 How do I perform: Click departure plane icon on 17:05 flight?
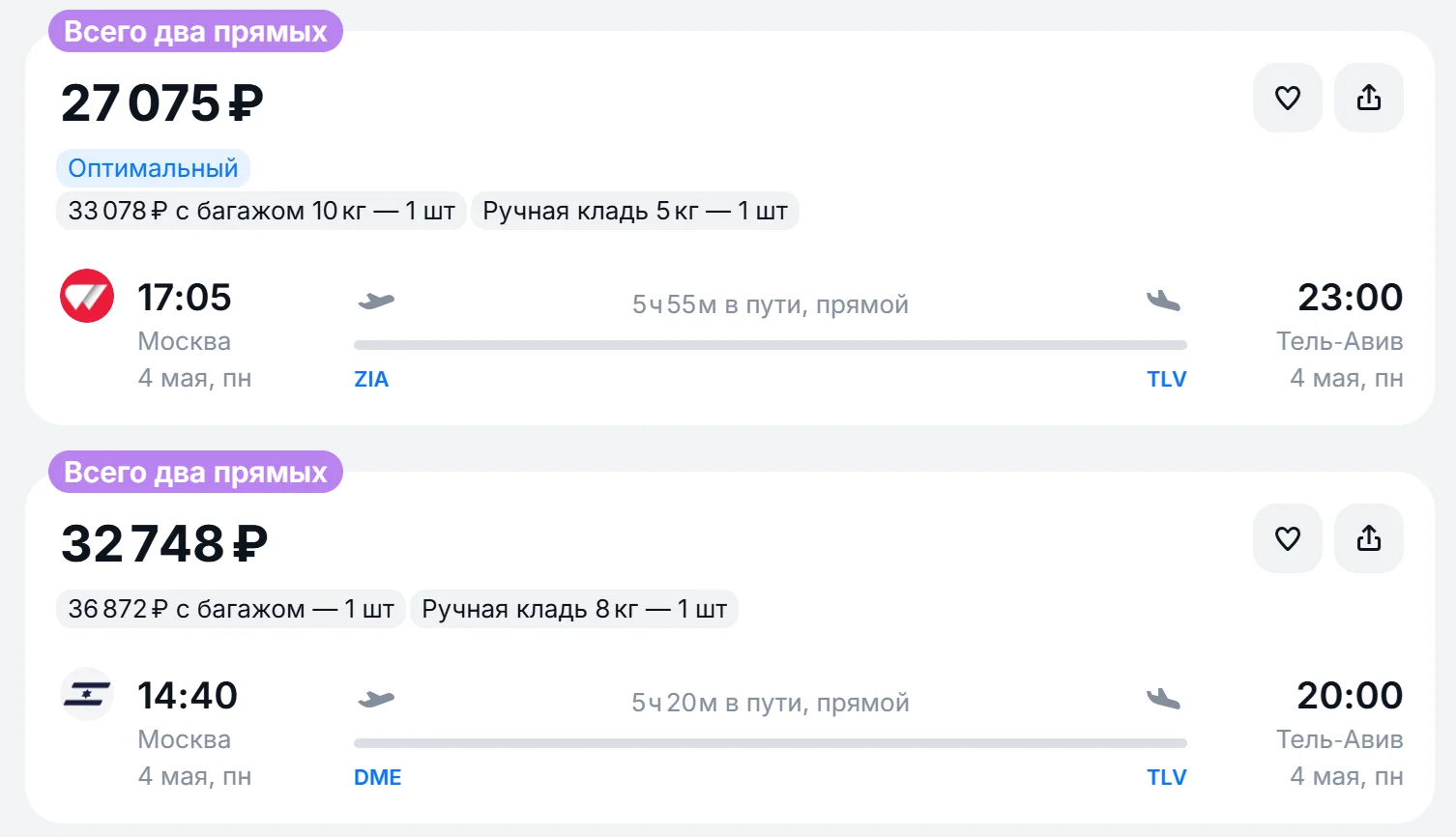(376, 302)
